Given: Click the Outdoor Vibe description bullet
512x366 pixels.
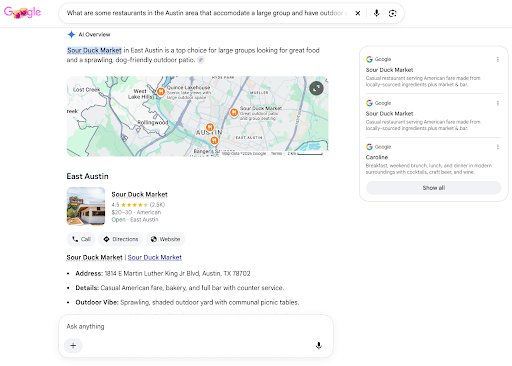Looking at the screenshot, I should point(187,302).
